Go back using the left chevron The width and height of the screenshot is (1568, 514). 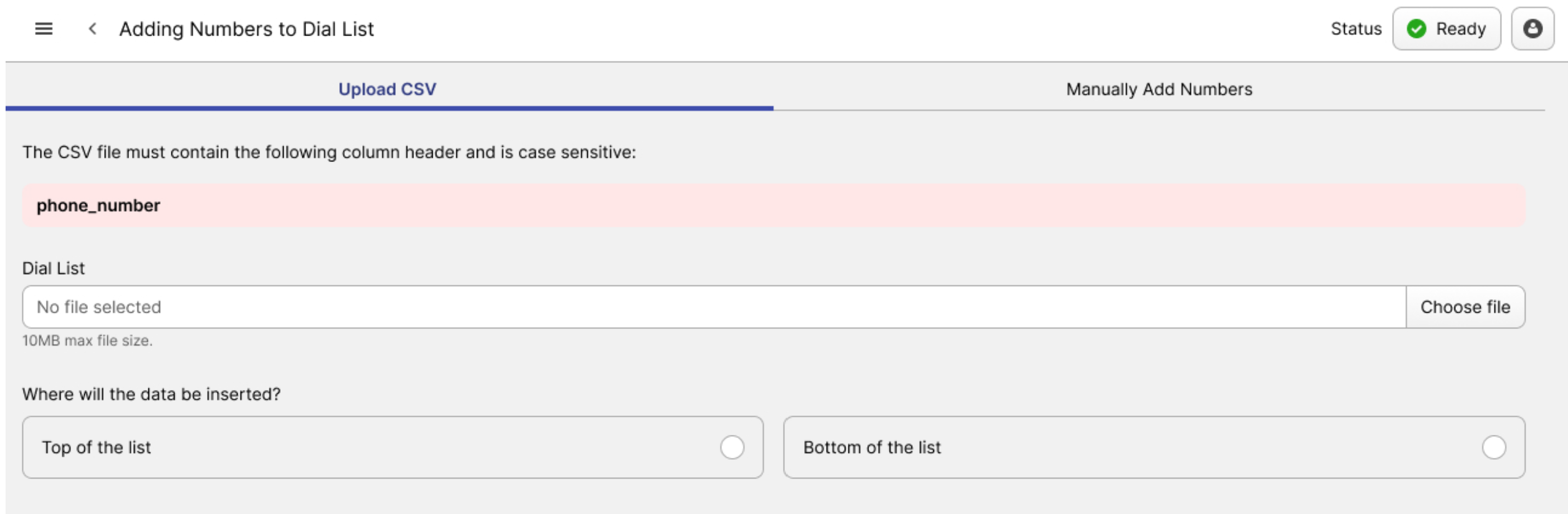tap(92, 29)
